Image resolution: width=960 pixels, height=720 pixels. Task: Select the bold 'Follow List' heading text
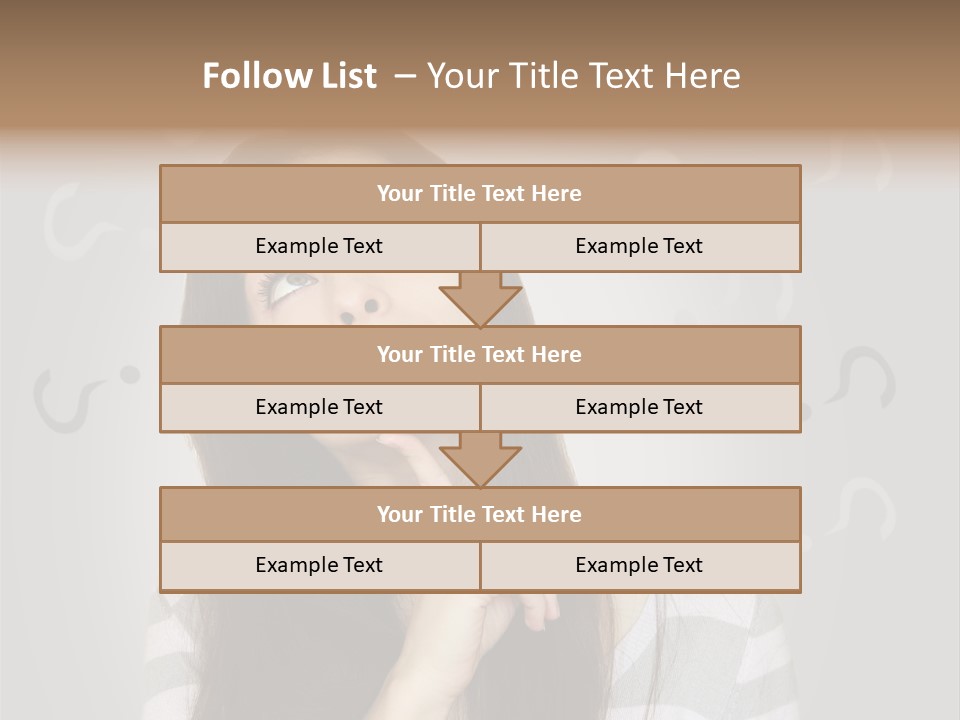point(290,76)
